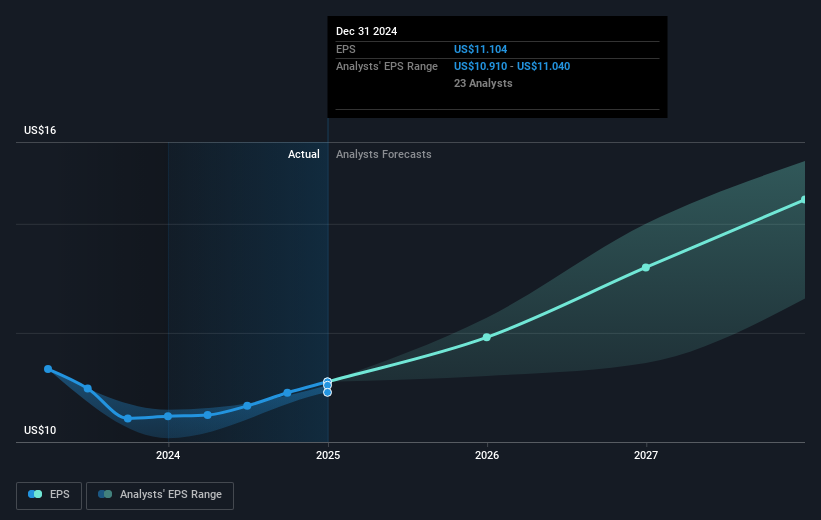Toggle the EPS legend series
Viewport: 821px width, 520px height.
(49, 495)
